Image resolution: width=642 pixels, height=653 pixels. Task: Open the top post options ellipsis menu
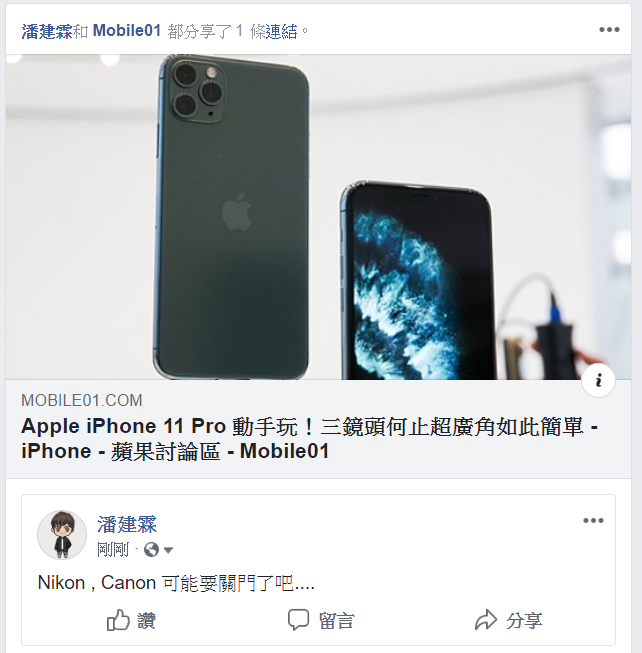click(609, 30)
